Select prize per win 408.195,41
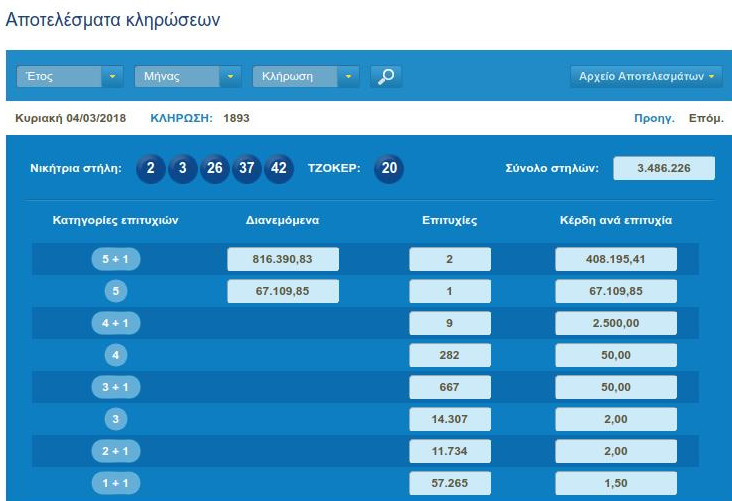Screen dimensions: 732x501 pyautogui.click(x=616, y=259)
